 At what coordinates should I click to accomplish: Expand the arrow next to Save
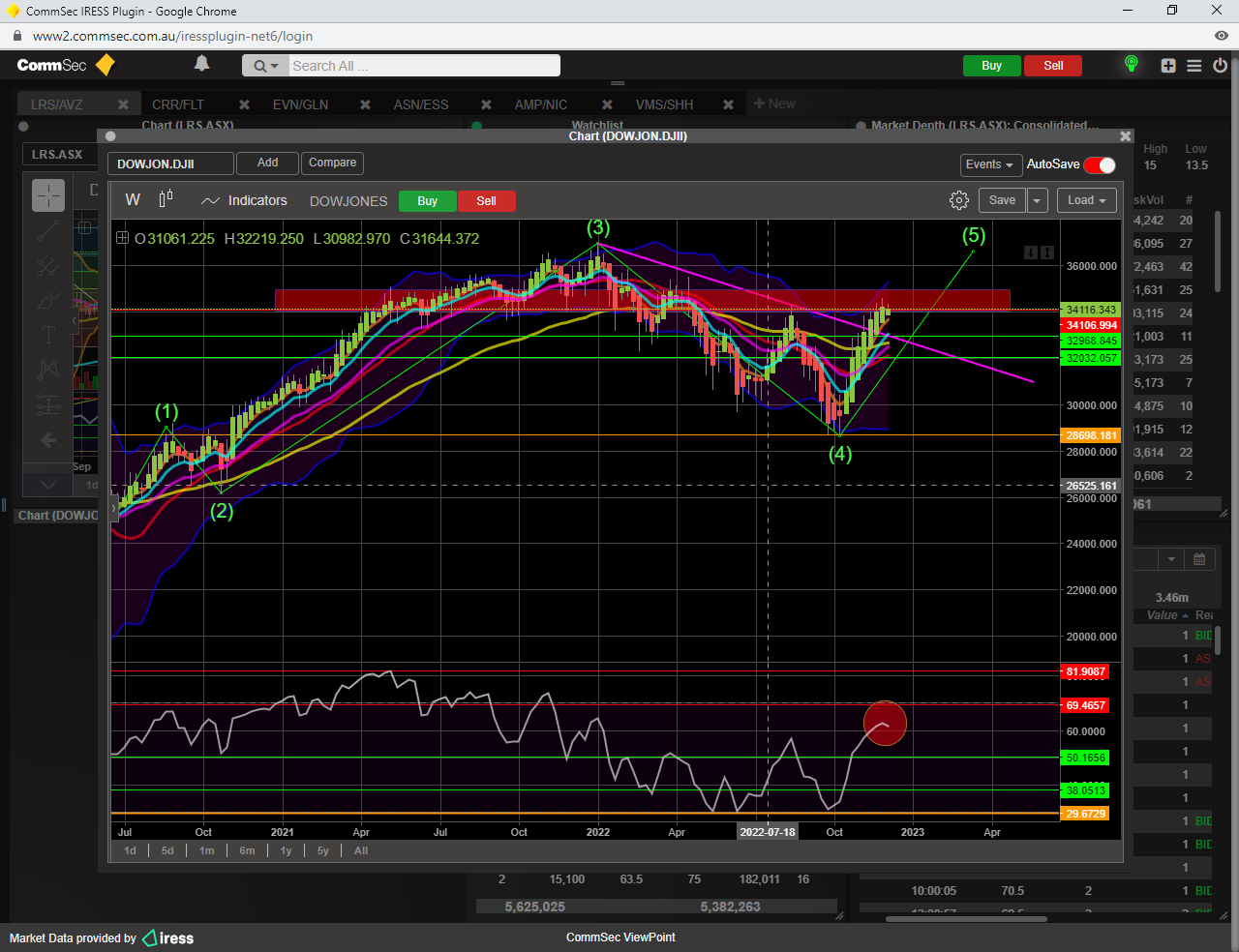tap(1037, 200)
